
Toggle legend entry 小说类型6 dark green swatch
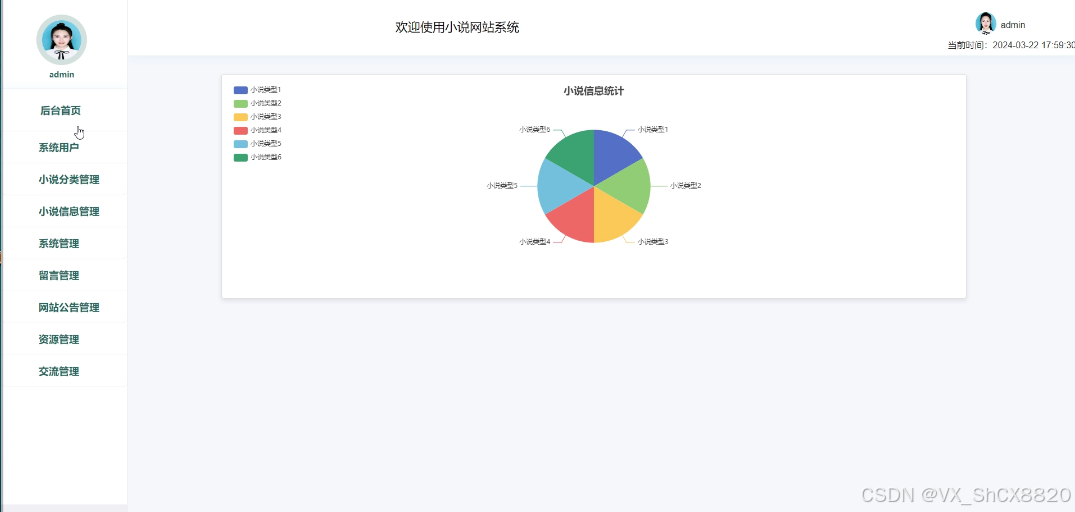241,158
